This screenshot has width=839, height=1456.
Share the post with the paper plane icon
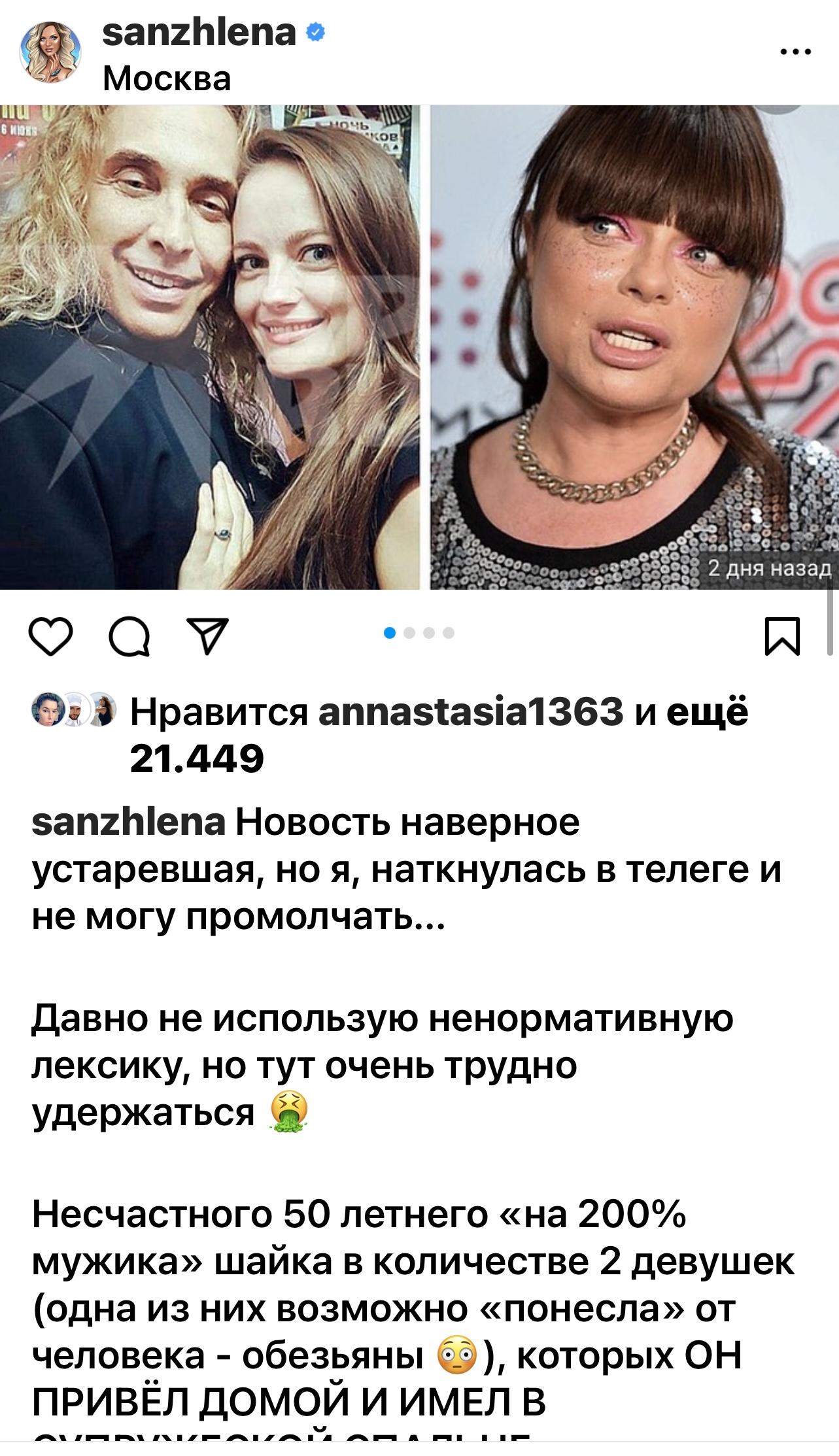click(x=208, y=635)
